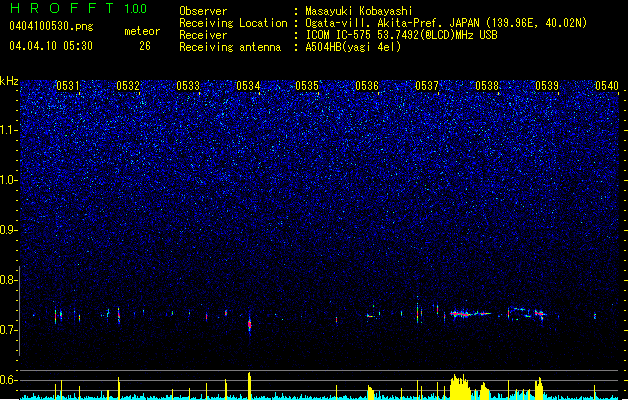Click the Receiving antenna label
The width and height of the screenshot is (629, 400).
coord(230,47)
